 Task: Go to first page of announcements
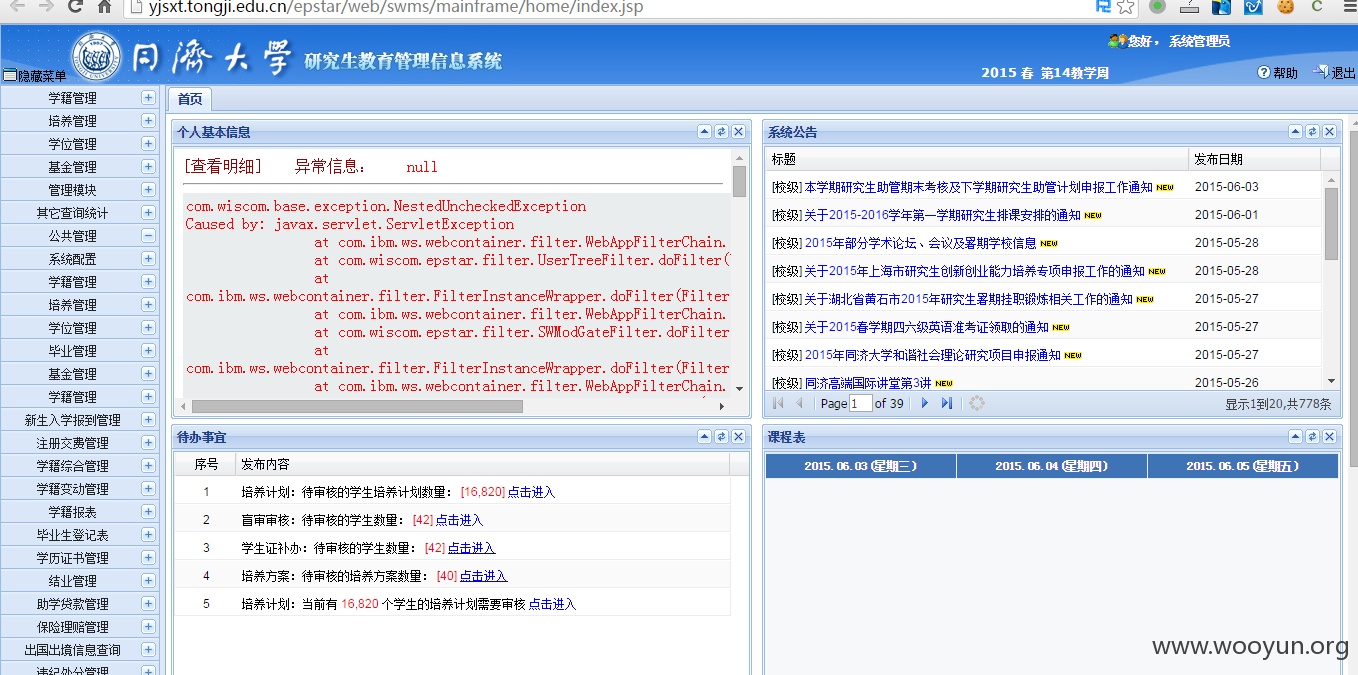click(779, 403)
